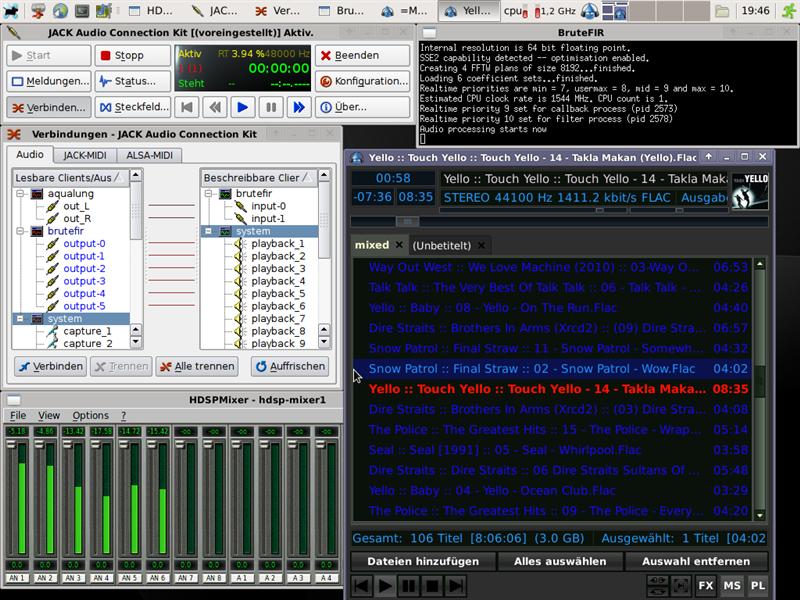Collapse the aqualung client in readable clients tree

(21, 193)
